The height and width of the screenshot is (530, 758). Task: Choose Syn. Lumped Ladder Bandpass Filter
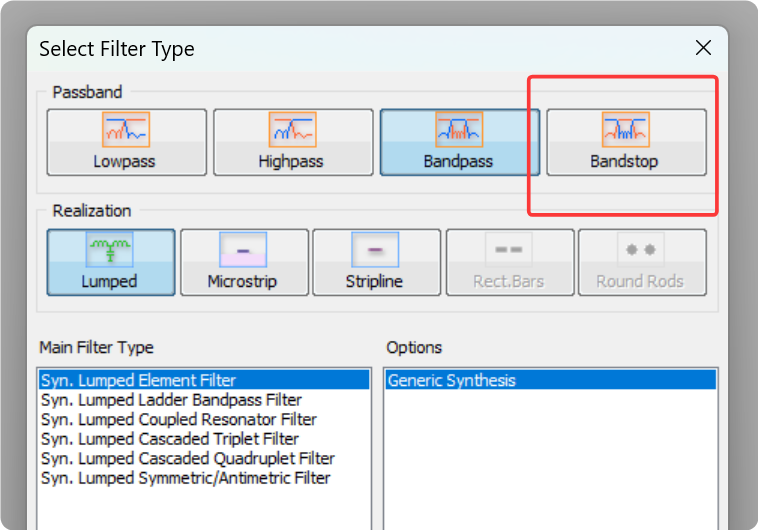(170, 400)
